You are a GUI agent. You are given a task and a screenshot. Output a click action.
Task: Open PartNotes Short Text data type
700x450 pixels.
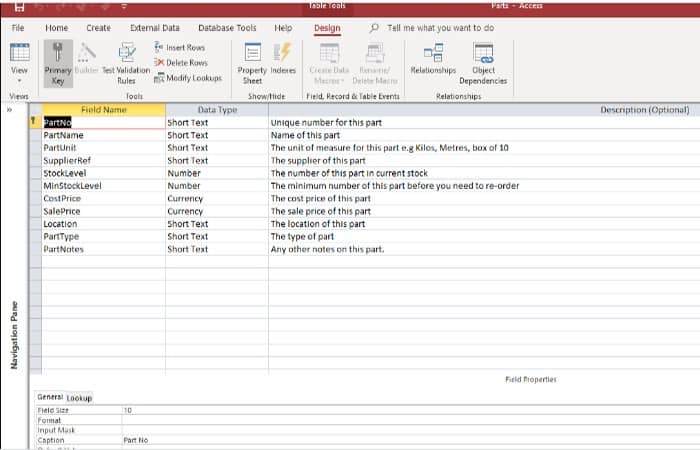click(217, 250)
